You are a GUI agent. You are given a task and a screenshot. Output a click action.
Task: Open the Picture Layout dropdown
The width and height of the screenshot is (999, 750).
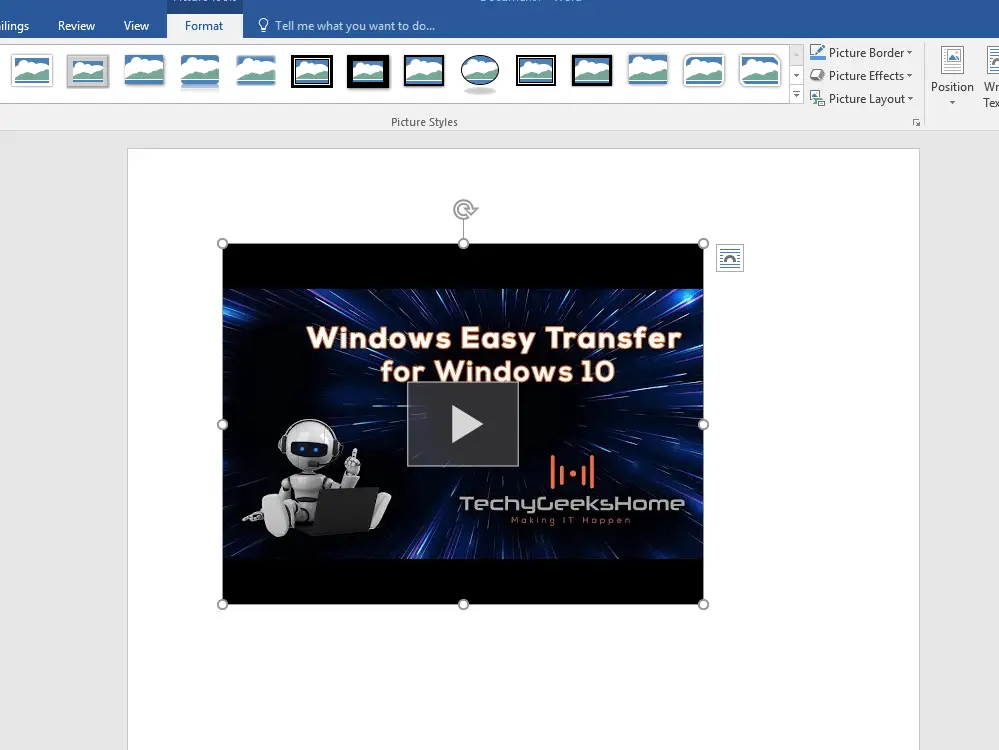(x=861, y=98)
